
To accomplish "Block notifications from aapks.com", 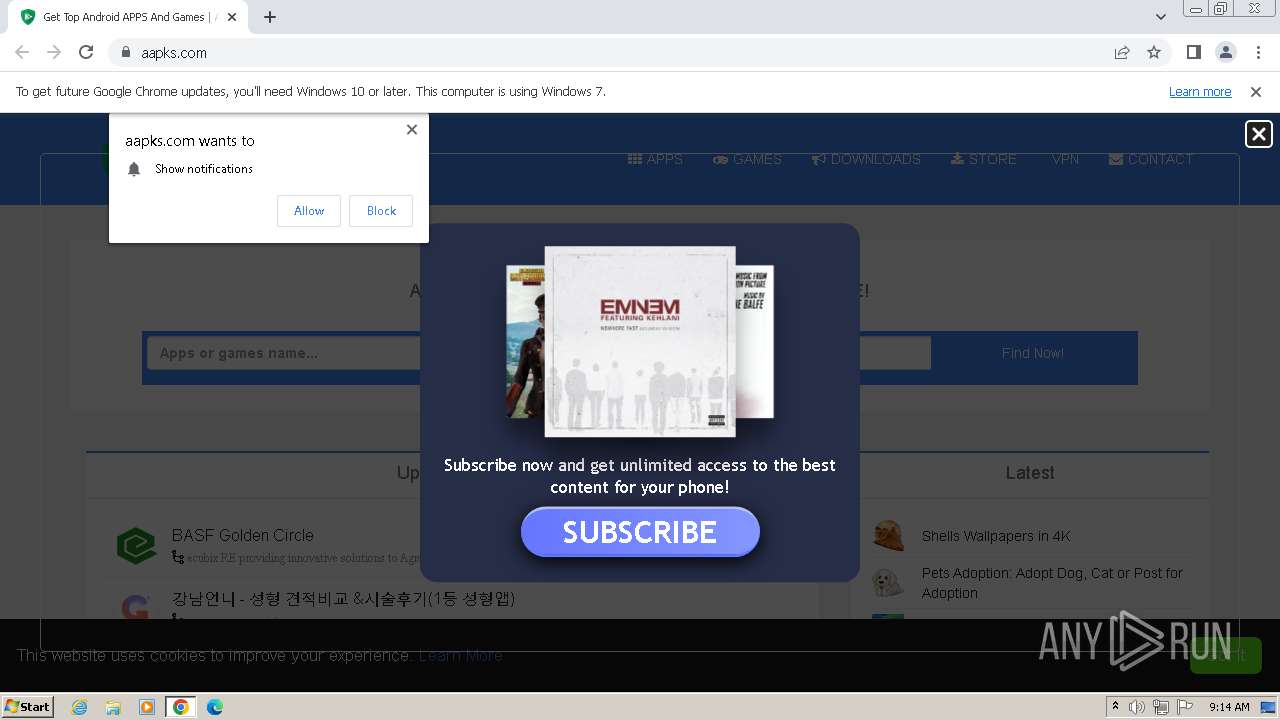I will click(381, 211).
